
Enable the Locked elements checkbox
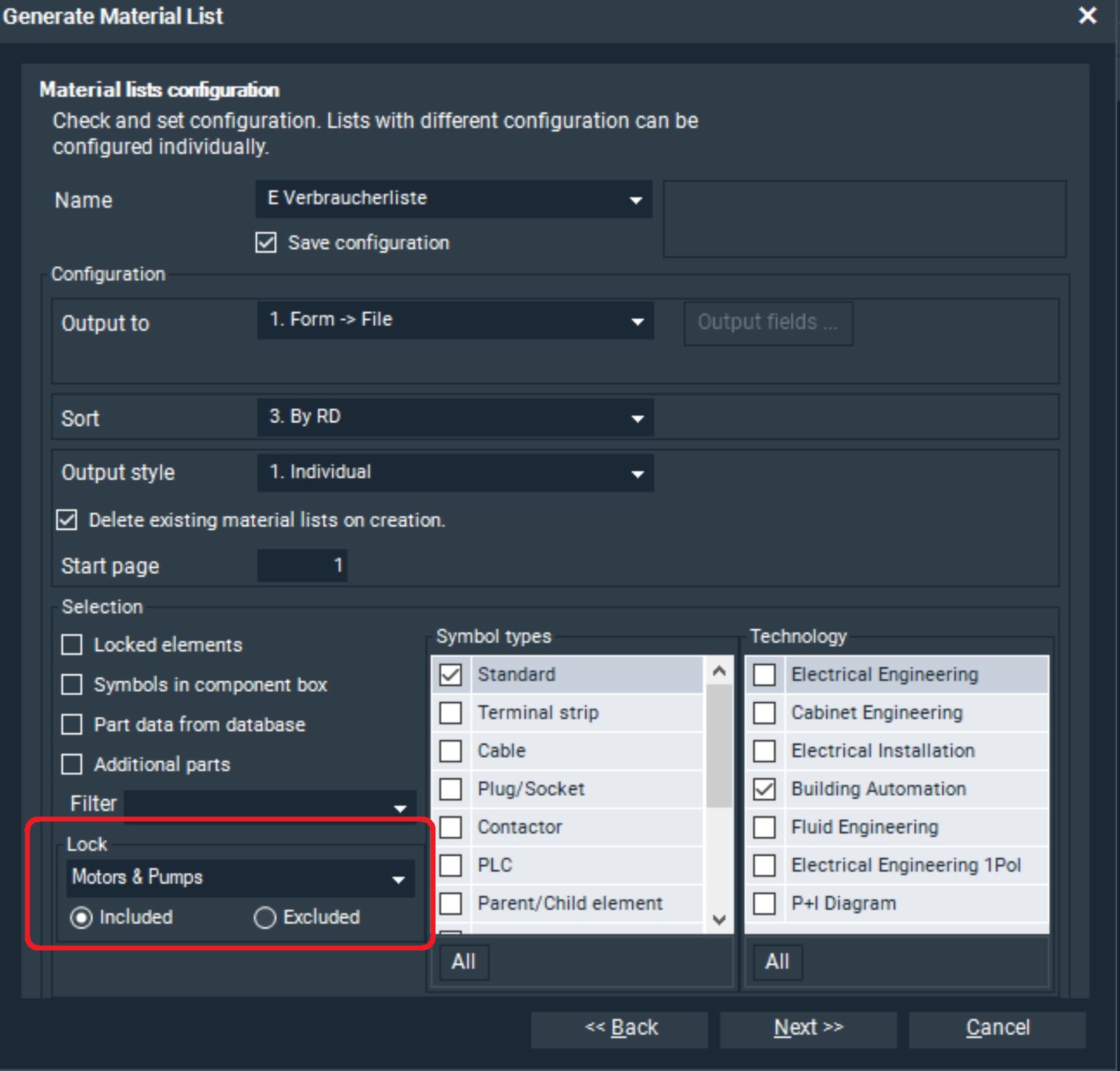(71, 645)
